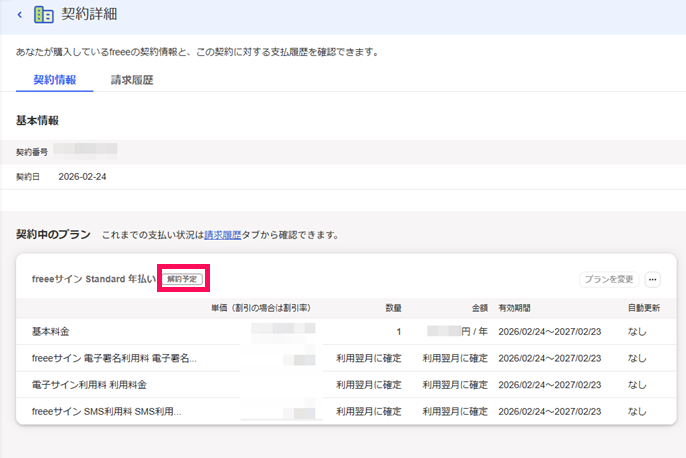686x458 pixels.
Task: Click the building icon beside 契約詳細
Action: click(44, 15)
